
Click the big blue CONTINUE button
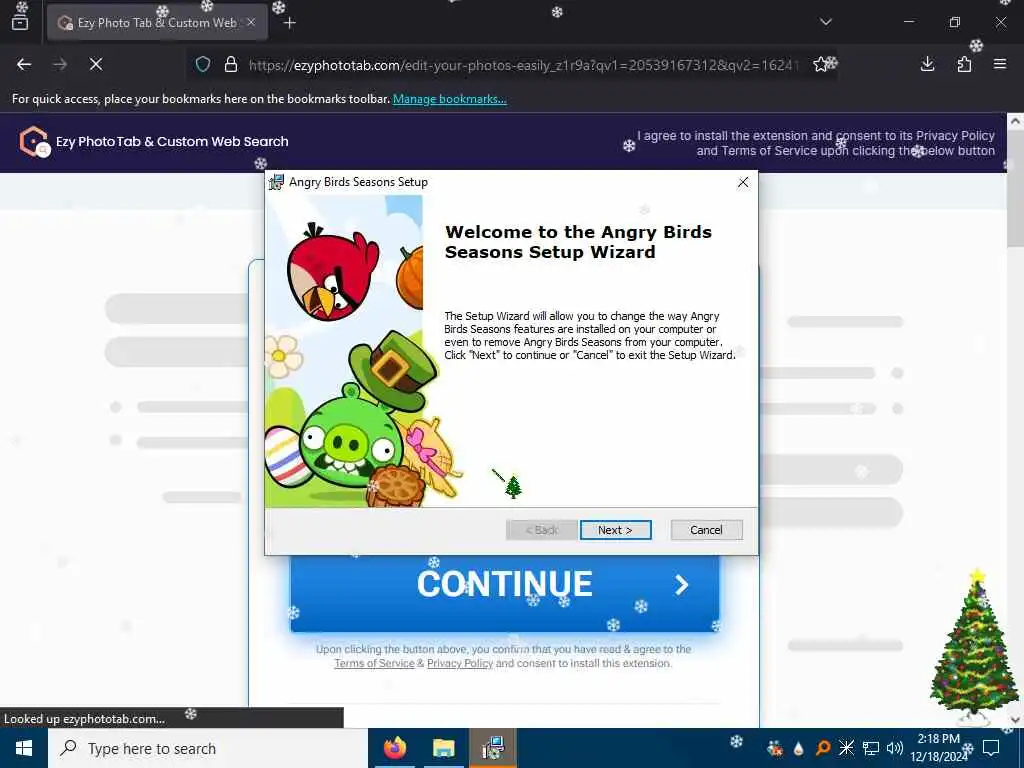[504, 593]
